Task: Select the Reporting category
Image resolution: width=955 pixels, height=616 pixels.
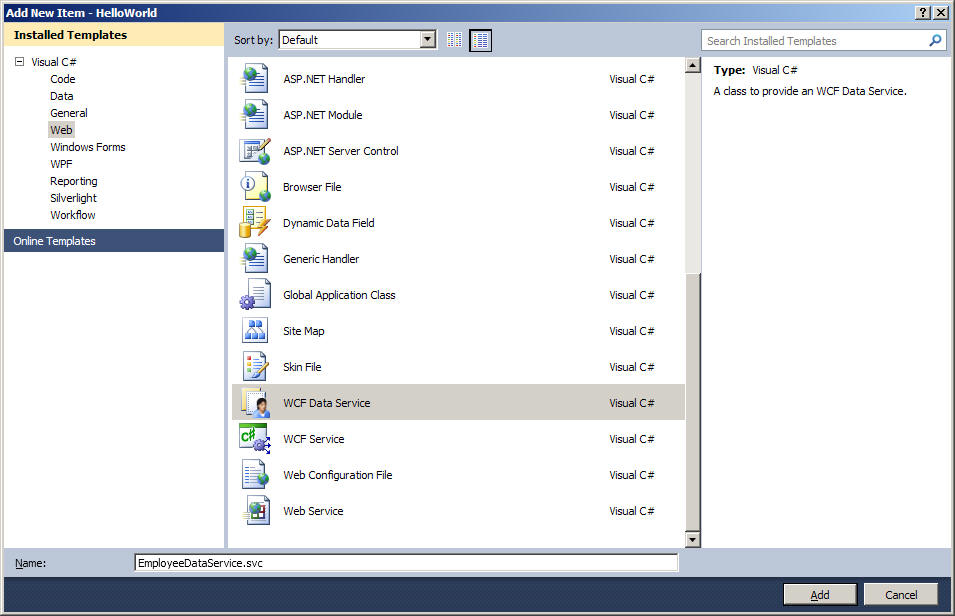Action: pyautogui.click(x=74, y=181)
